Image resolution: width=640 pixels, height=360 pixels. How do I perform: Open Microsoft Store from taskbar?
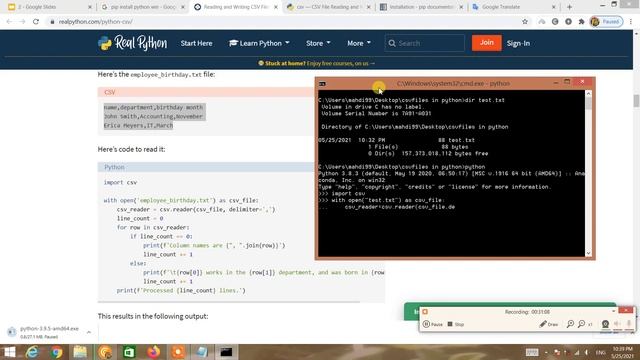(x=129, y=352)
